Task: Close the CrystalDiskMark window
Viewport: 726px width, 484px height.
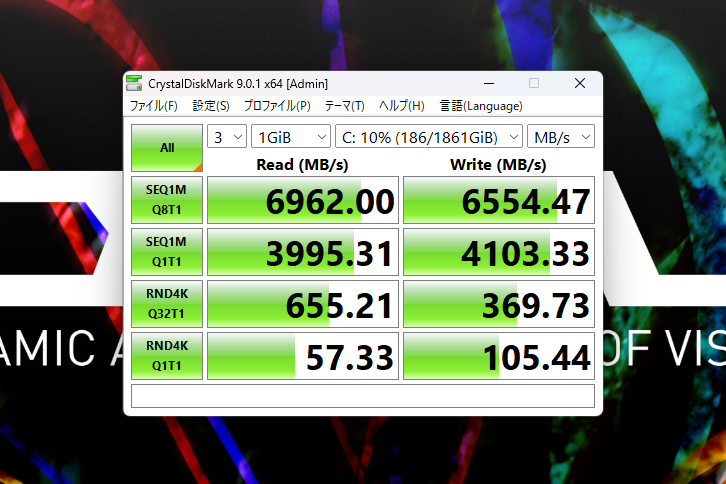Action: 580,83
